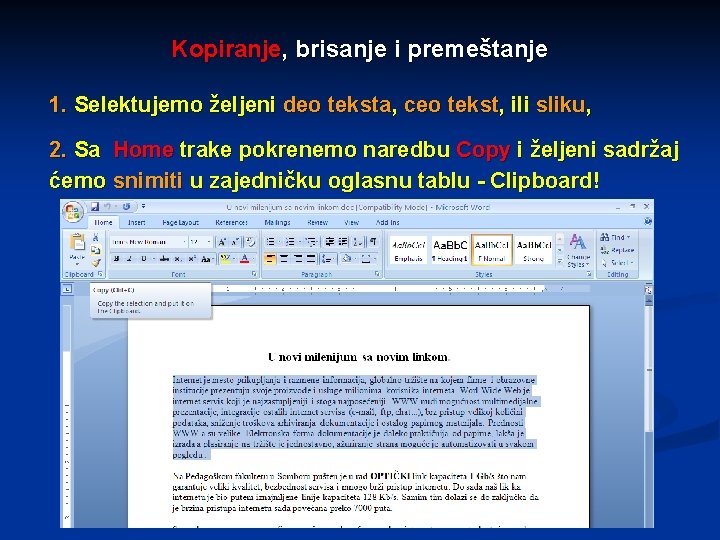
Task: Sort text with A-Z icon
Action: click(x=358, y=242)
